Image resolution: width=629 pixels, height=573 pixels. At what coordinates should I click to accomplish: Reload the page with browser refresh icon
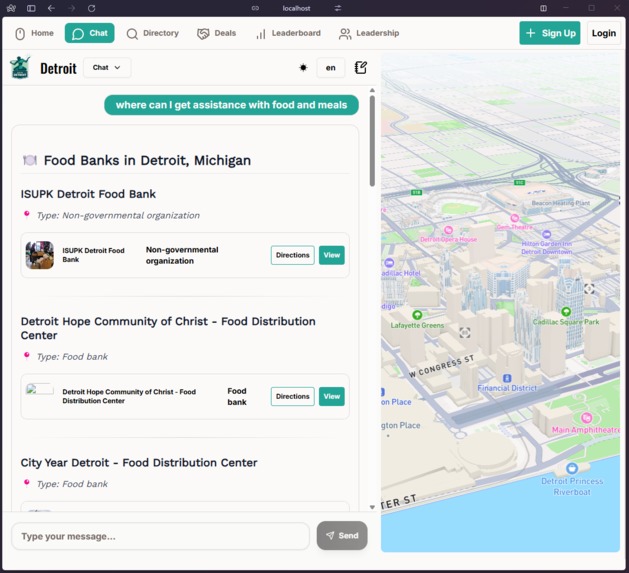(91, 8)
